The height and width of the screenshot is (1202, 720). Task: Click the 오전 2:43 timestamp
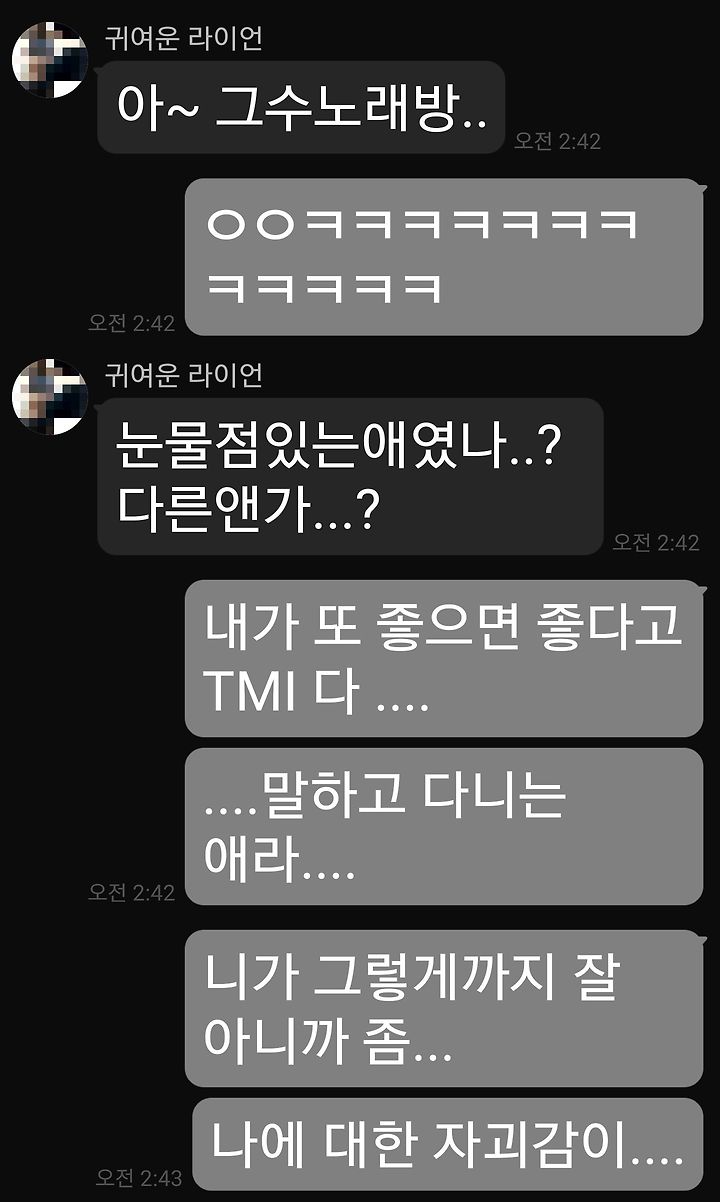pos(139,1177)
